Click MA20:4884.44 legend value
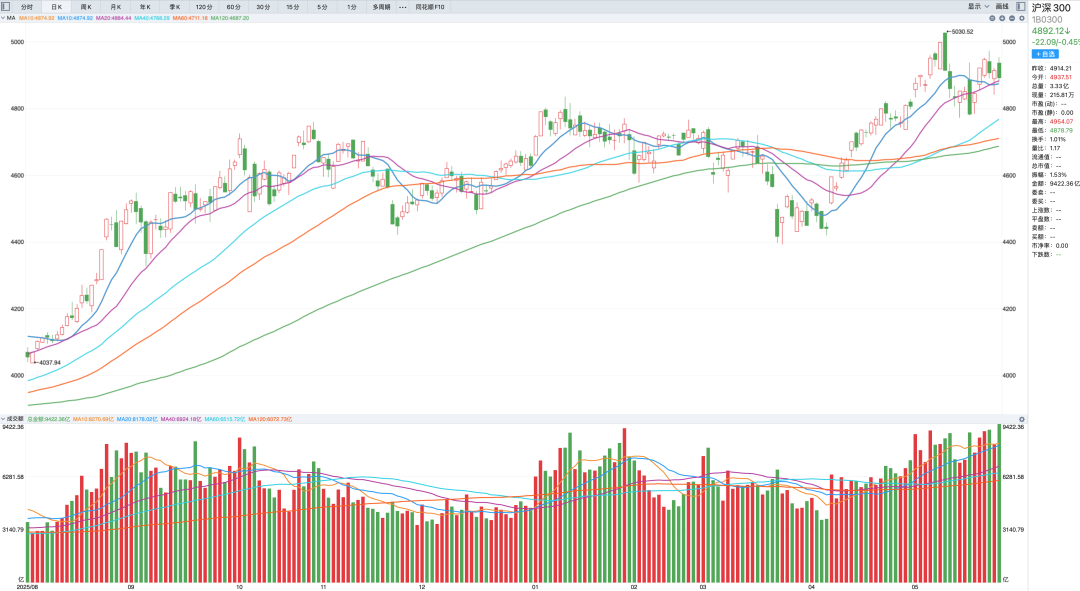The image size is (1080, 591). click(x=114, y=18)
